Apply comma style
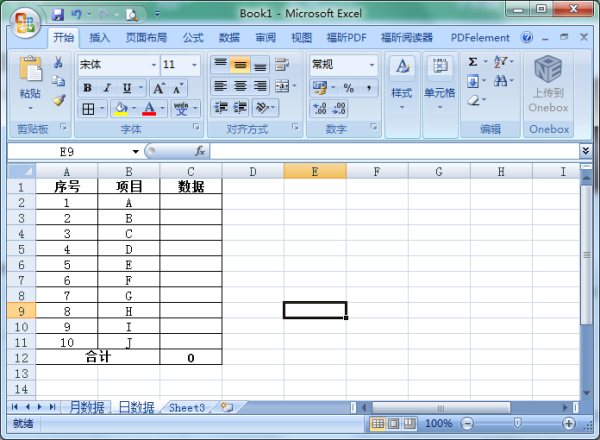600x440 pixels. 368,88
